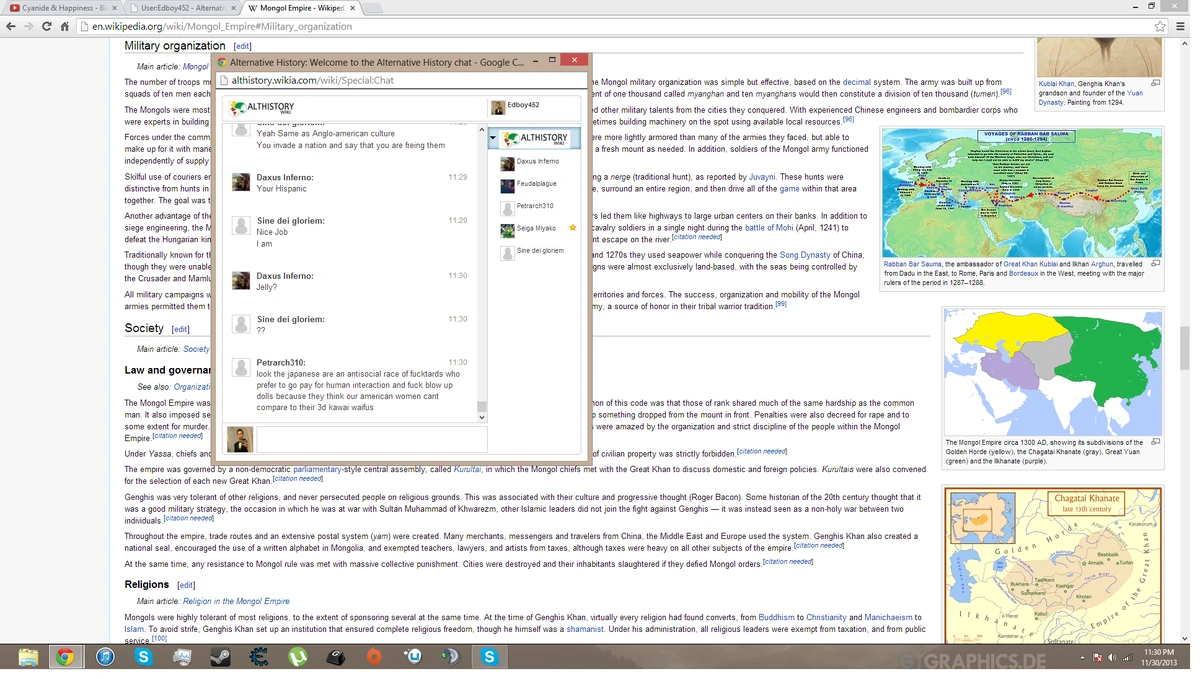Bookmark this page with the star icon
Screen dimensions: 1200x679
[1160, 26]
